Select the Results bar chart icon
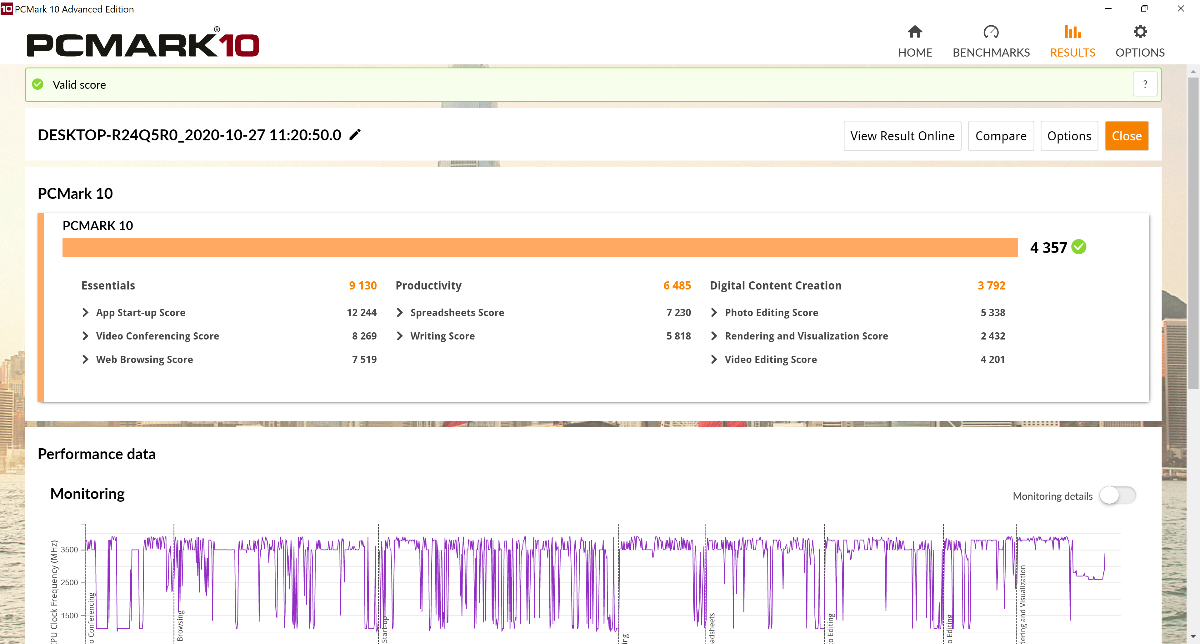Image resolution: width=1200 pixels, height=644 pixels. [1072, 32]
